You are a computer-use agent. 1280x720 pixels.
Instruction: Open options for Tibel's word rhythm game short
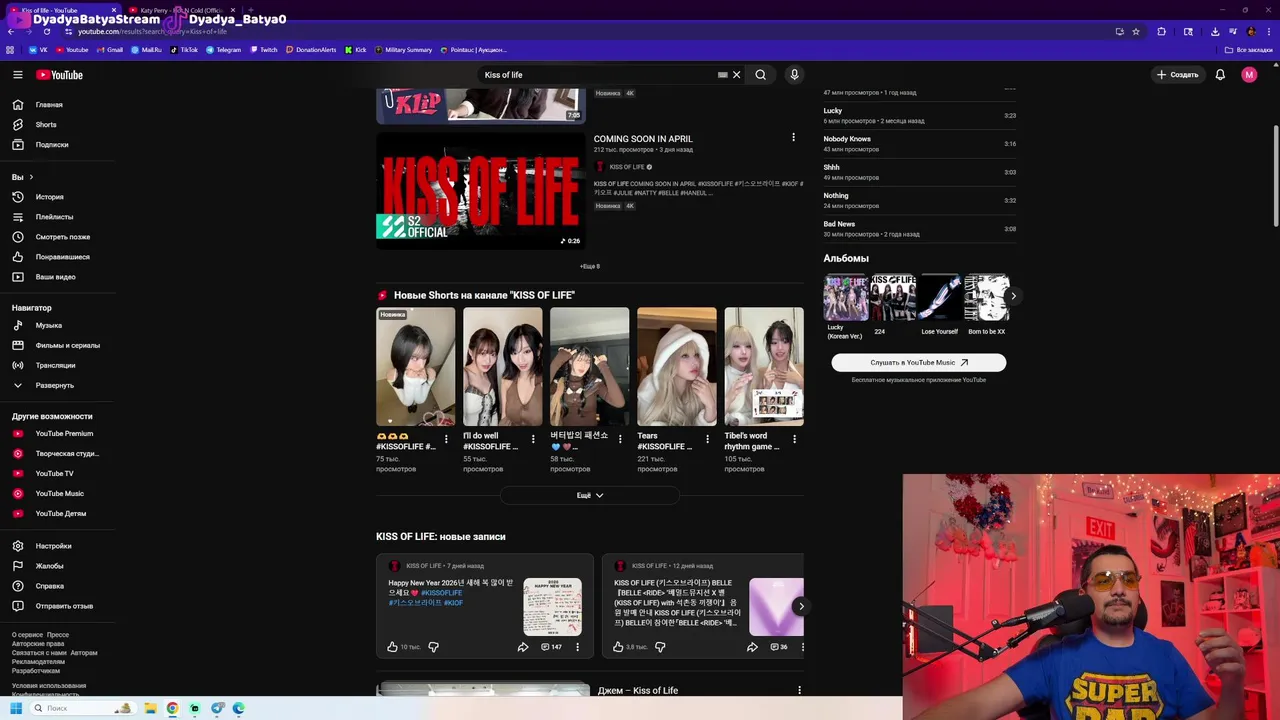[x=795, y=439]
